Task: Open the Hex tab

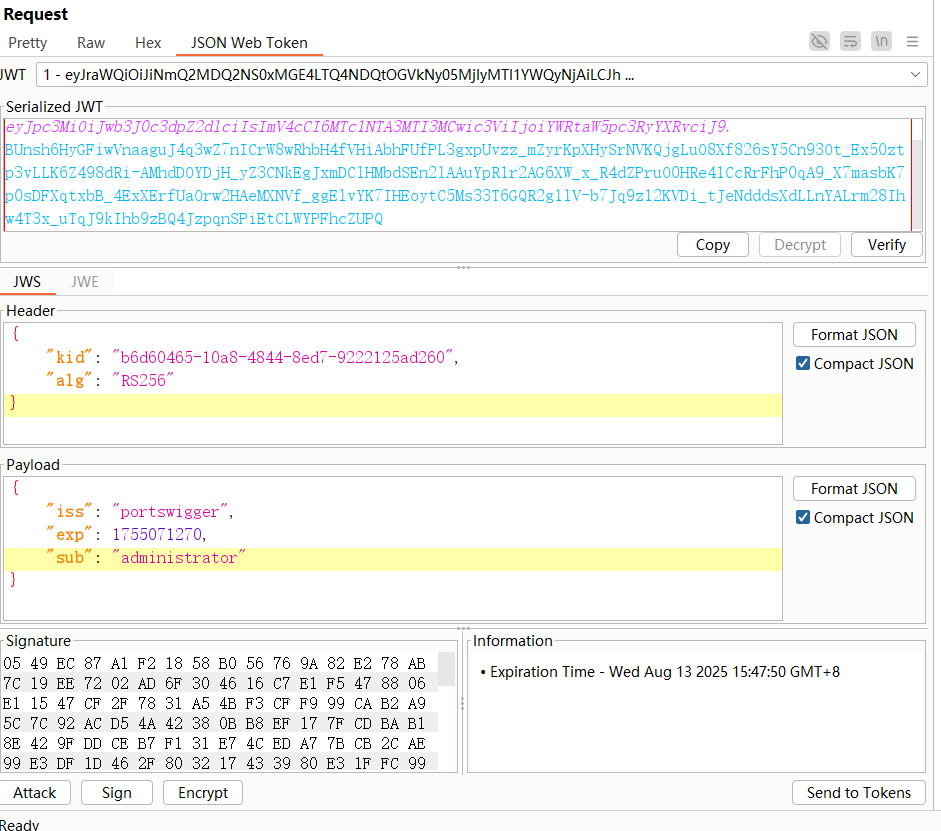Action: (x=148, y=43)
